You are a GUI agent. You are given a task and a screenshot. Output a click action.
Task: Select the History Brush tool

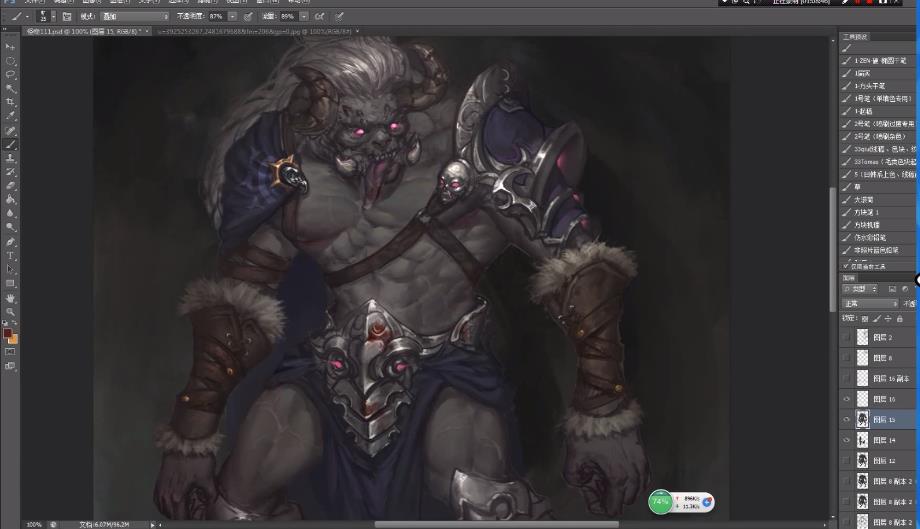[x=10, y=172]
